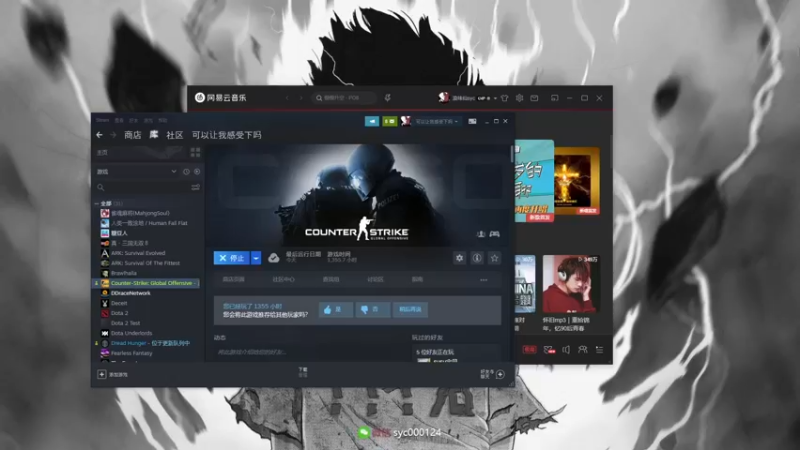The height and width of the screenshot is (450, 800).
Task: Select ARK: Survival Evolved in list
Action: (133, 253)
